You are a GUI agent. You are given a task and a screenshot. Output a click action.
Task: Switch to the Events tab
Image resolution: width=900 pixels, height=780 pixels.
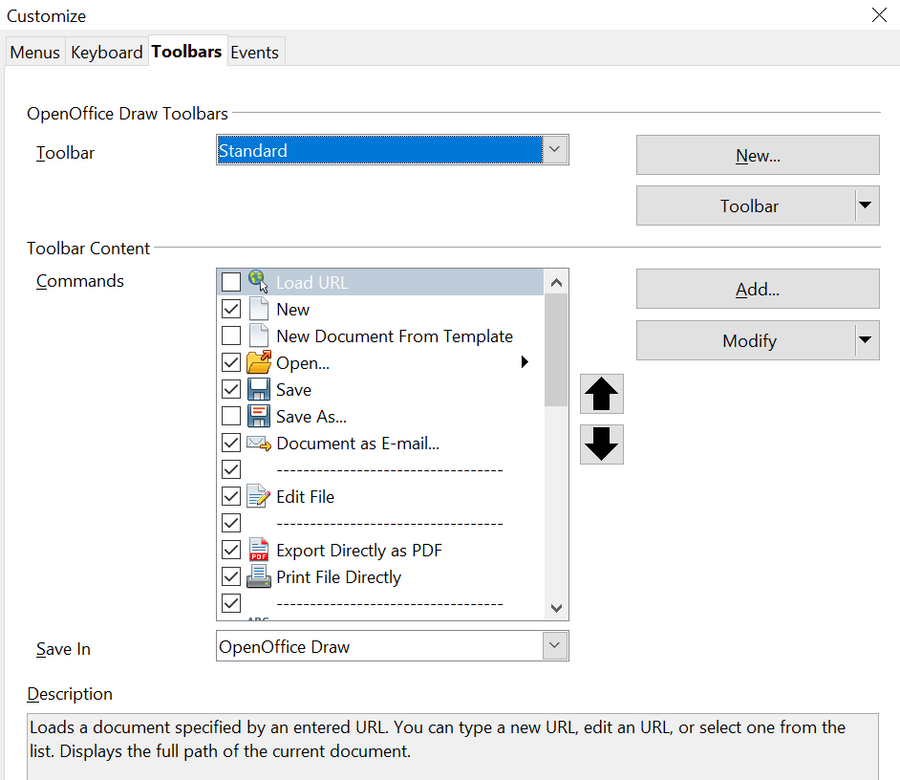point(255,52)
